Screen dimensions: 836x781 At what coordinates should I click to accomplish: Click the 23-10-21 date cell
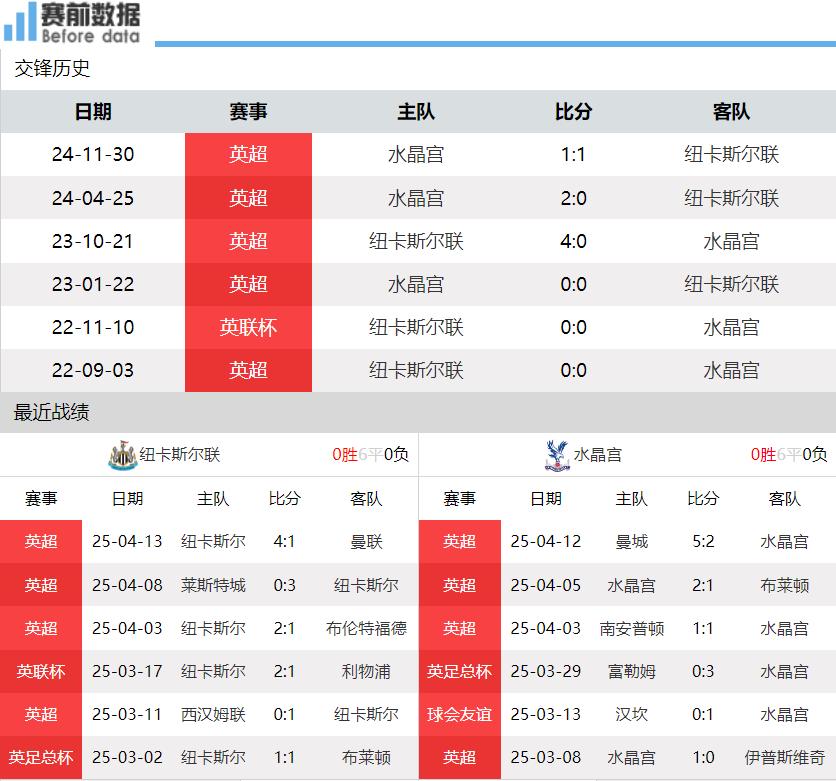point(93,241)
